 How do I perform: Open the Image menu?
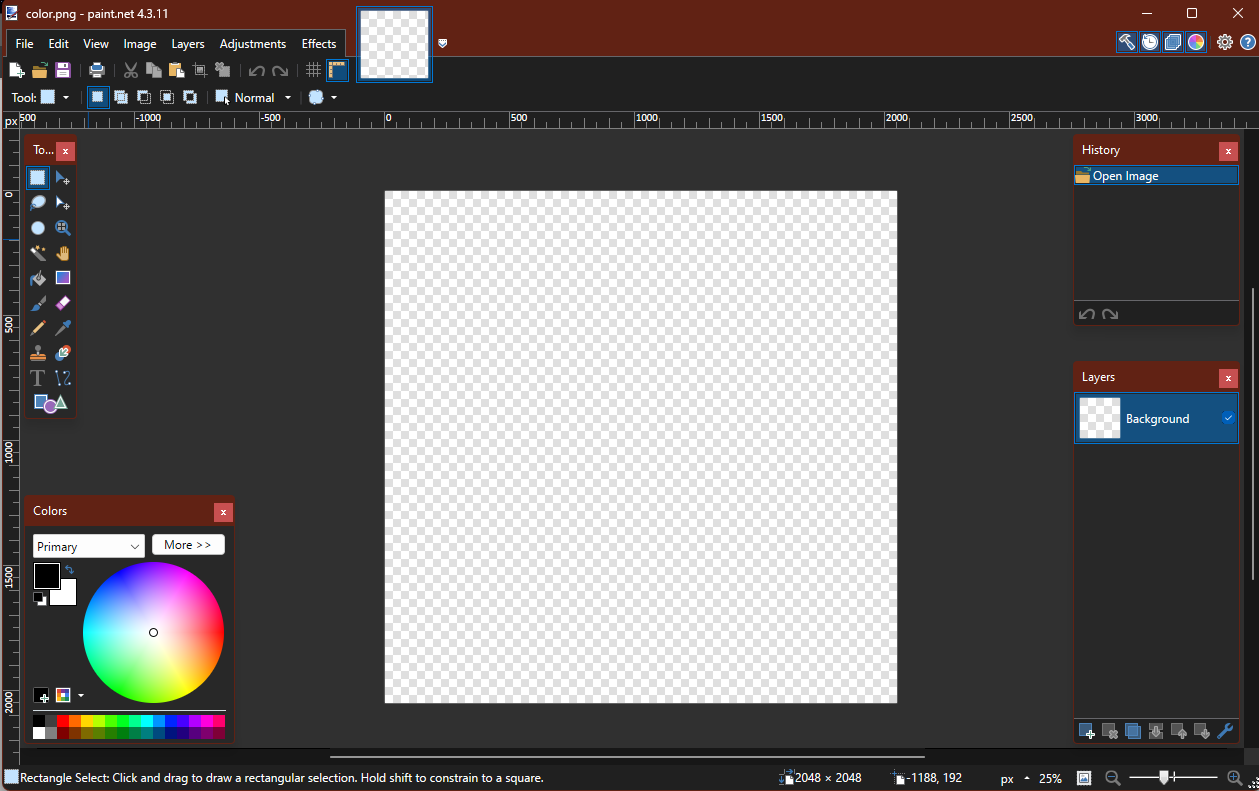tap(140, 44)
